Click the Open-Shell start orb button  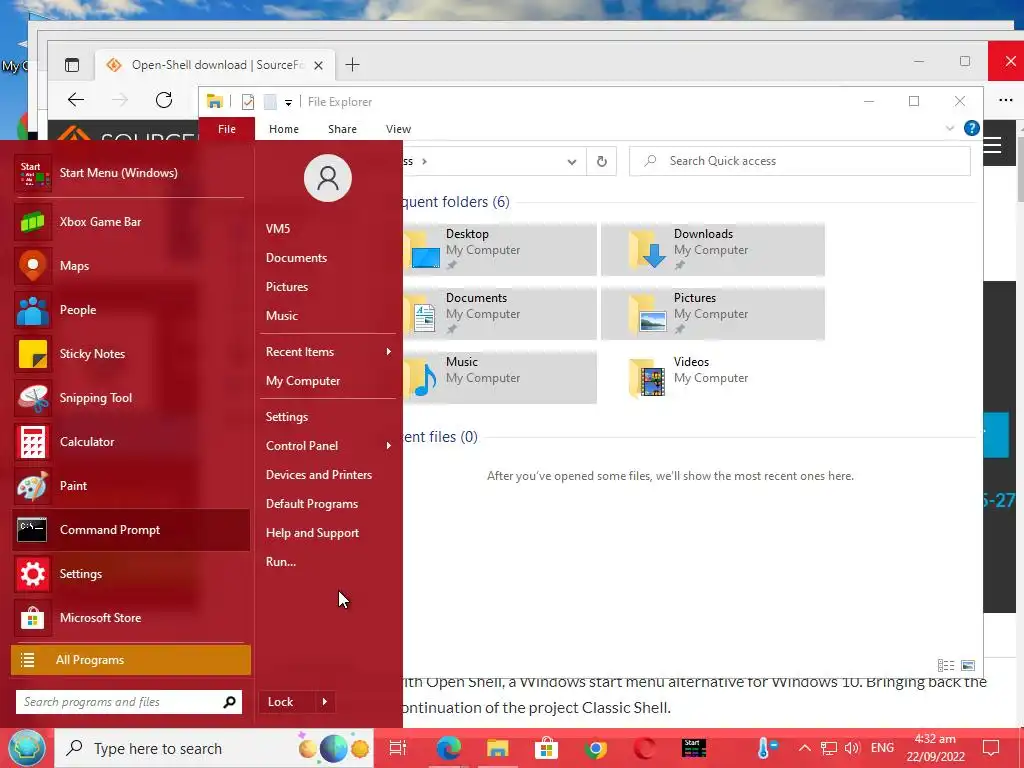pyautogui.click(x=26, y=748)
